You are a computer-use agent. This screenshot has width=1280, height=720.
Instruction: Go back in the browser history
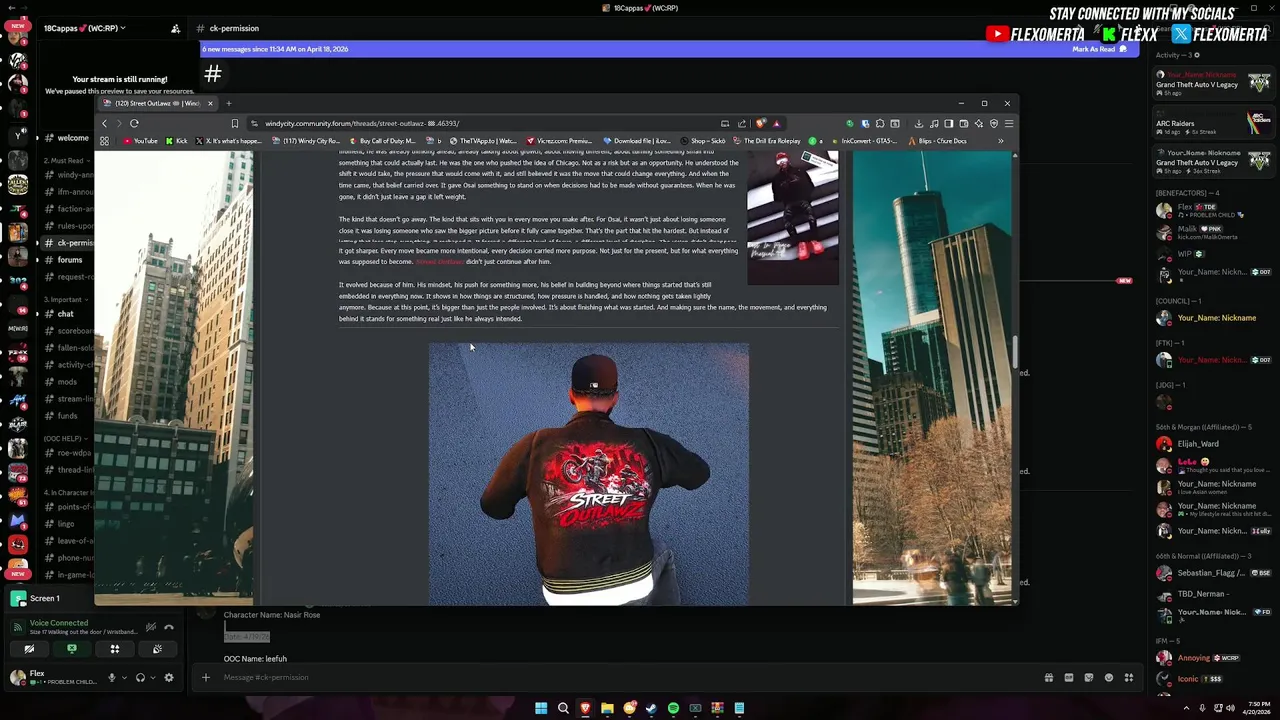[x=104, y=123]
